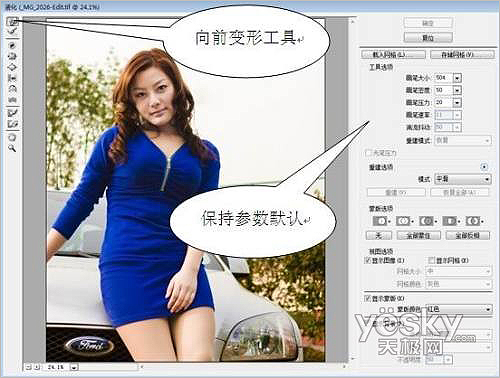Select the Turbulence tool
Image resolution: width=500 pixels, height=378 pixels.
pyautogui.click(x=13, y=99)
